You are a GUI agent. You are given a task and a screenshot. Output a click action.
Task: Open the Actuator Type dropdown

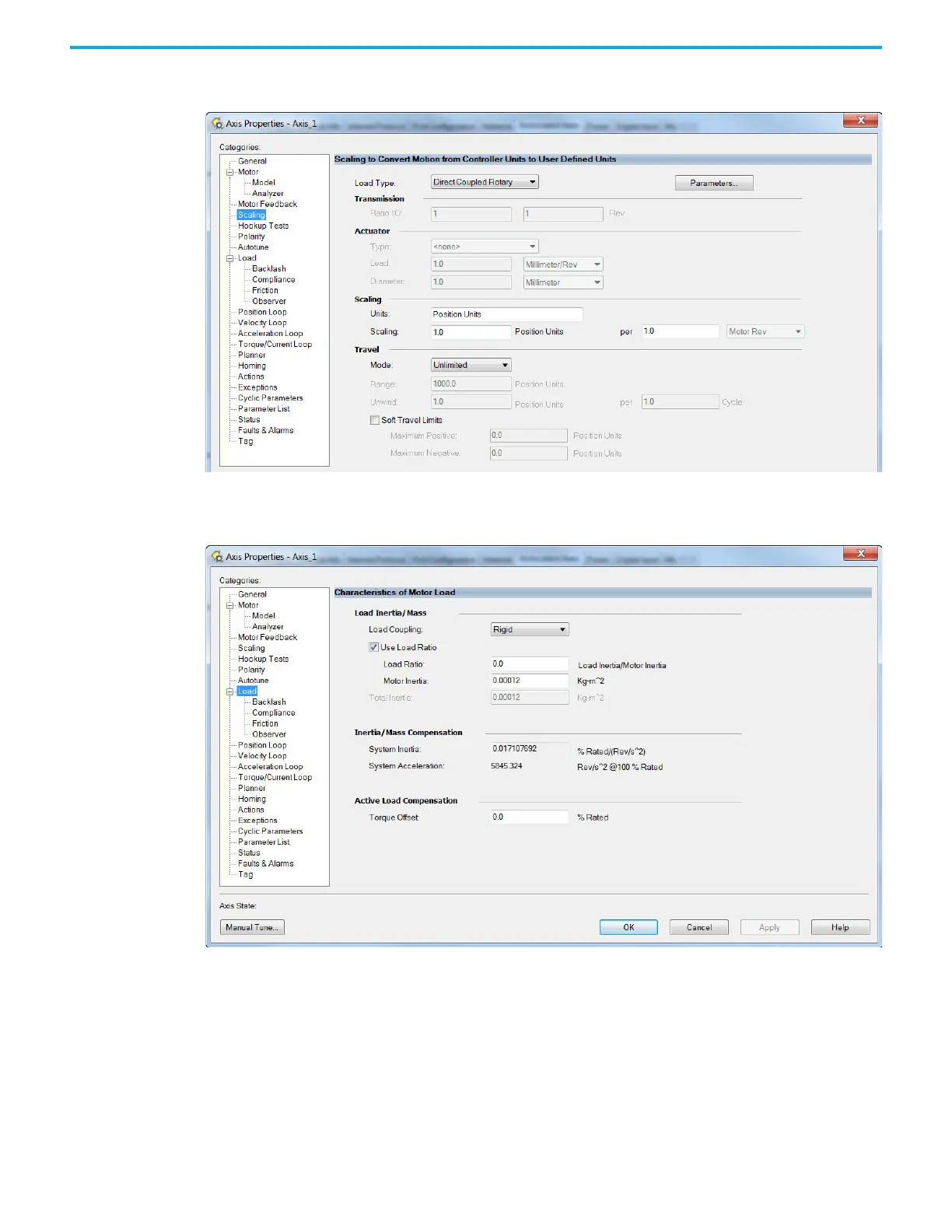485,247
